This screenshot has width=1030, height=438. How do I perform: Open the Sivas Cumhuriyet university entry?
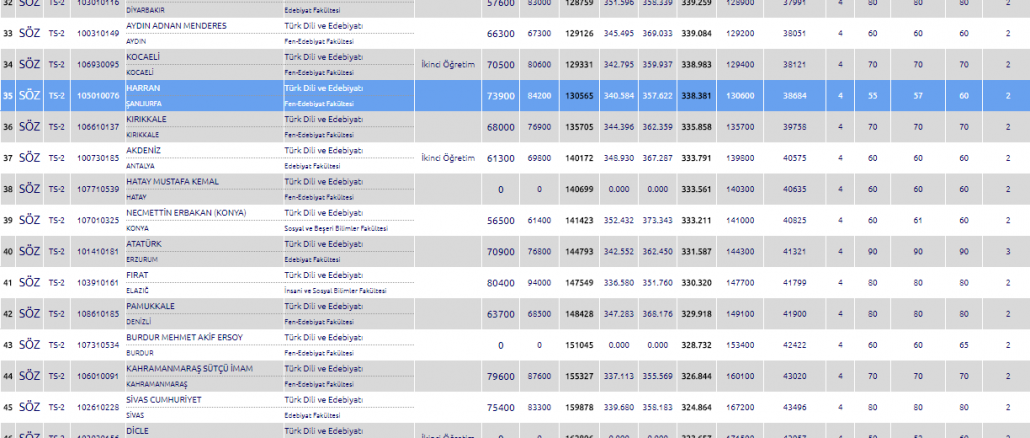click(x=163, y=399)
